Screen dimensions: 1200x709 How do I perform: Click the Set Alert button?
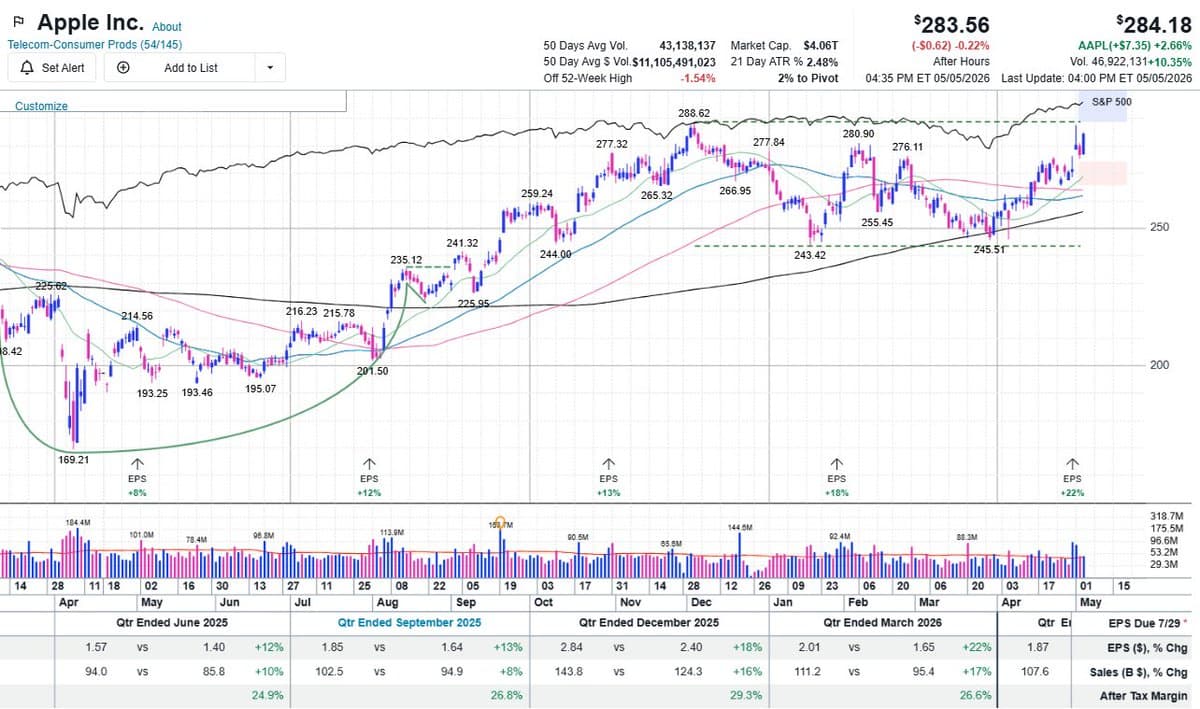(x=52, y=68)
